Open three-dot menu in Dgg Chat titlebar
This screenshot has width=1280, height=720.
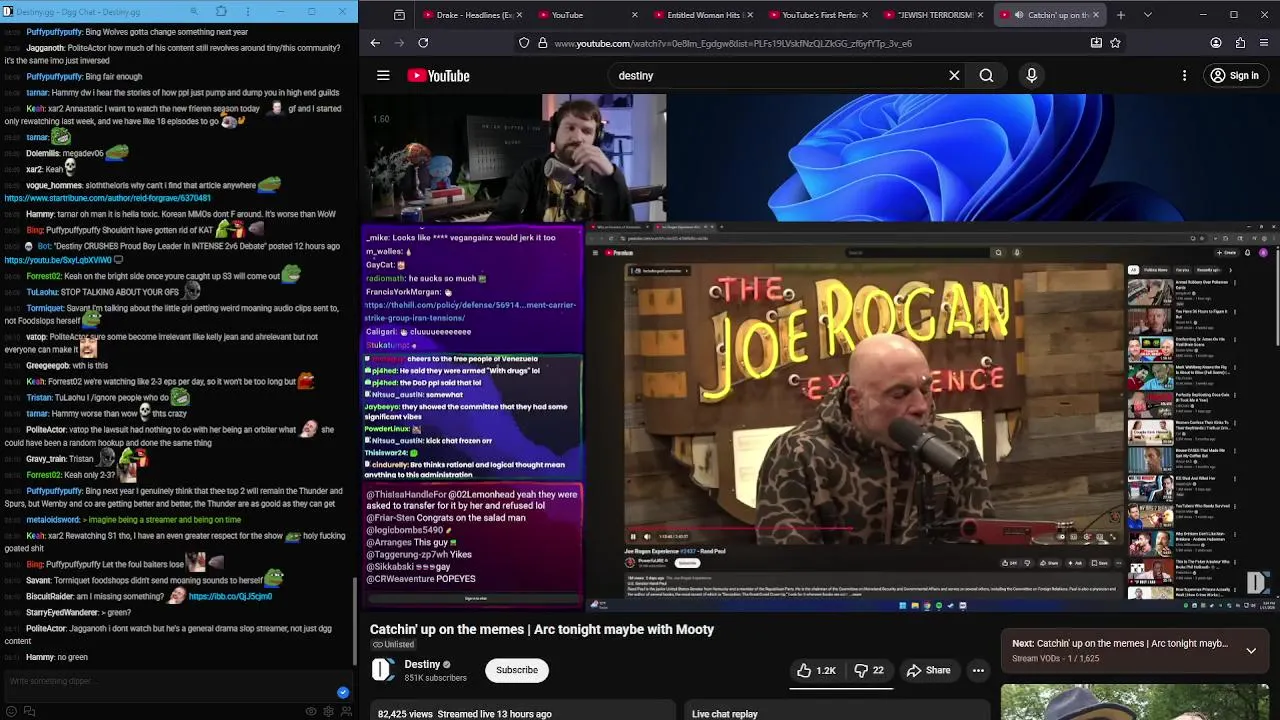249,12
